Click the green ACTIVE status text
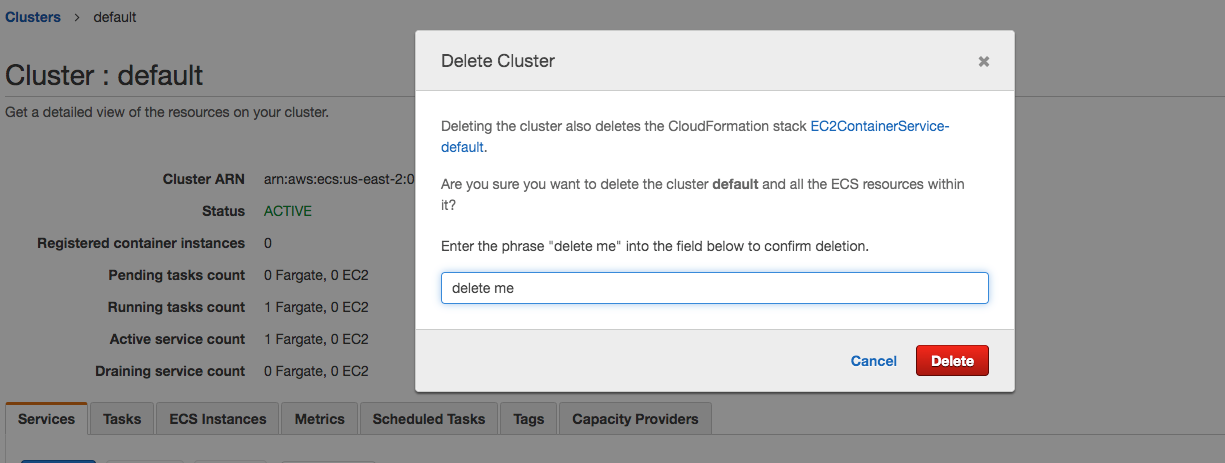1225x463 pixels. tap(288, 211)
